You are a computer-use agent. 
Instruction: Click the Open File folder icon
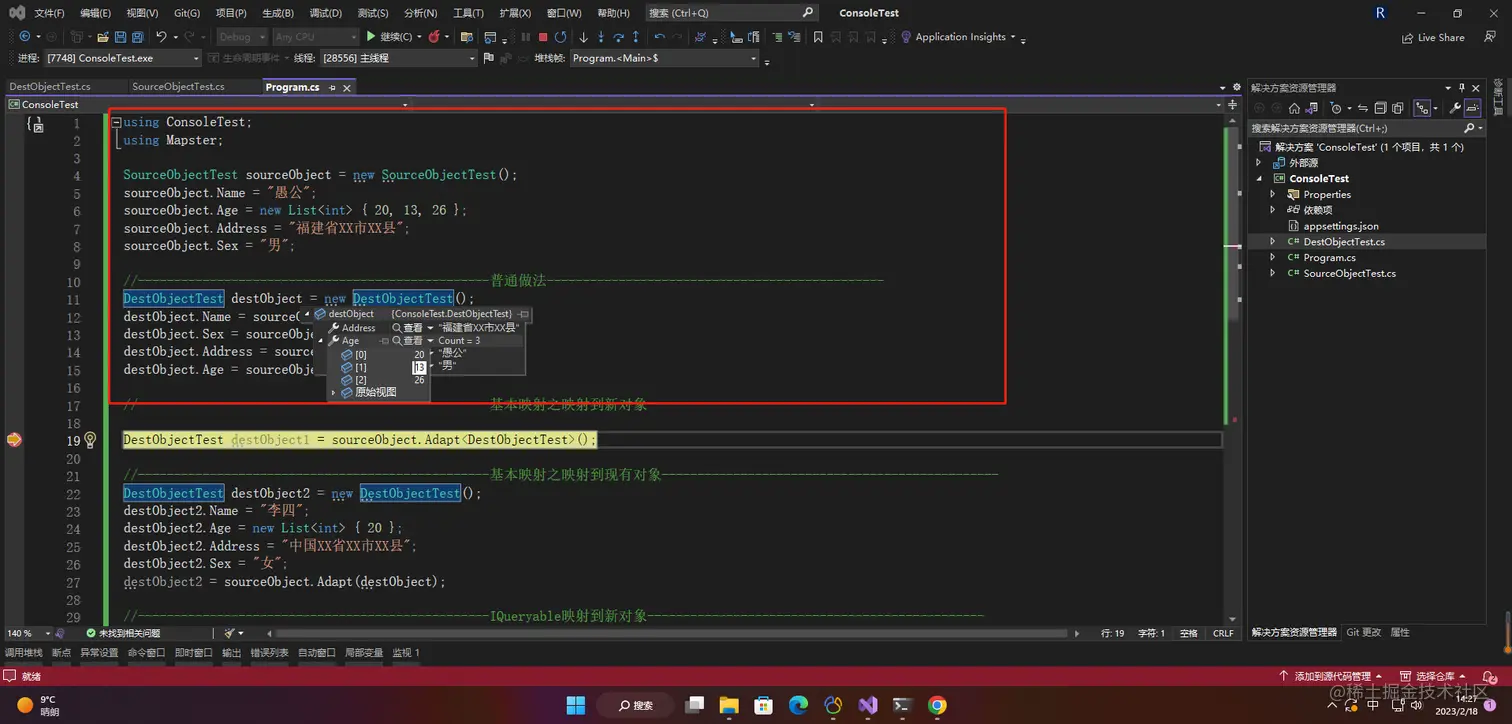[x=103, y=37]
